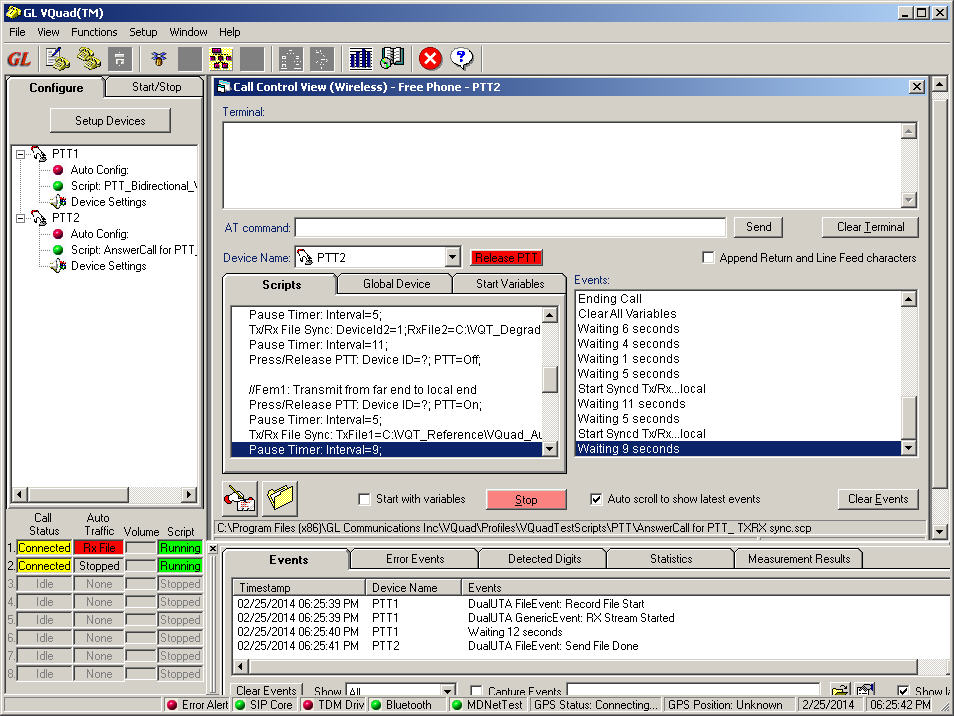954x716 pixels.
Task: Open the yellow network diagram toolbar icon
Action: [x=220, y=59]
